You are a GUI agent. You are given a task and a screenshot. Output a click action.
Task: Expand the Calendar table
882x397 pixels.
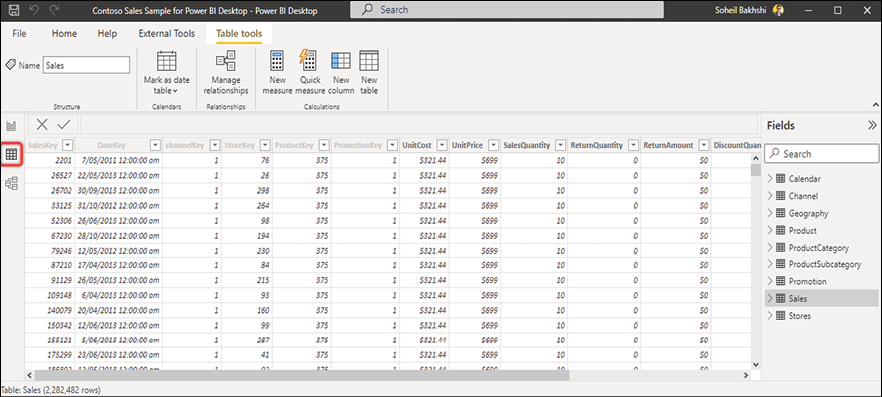pyautogui.click(x=770, y=179)
